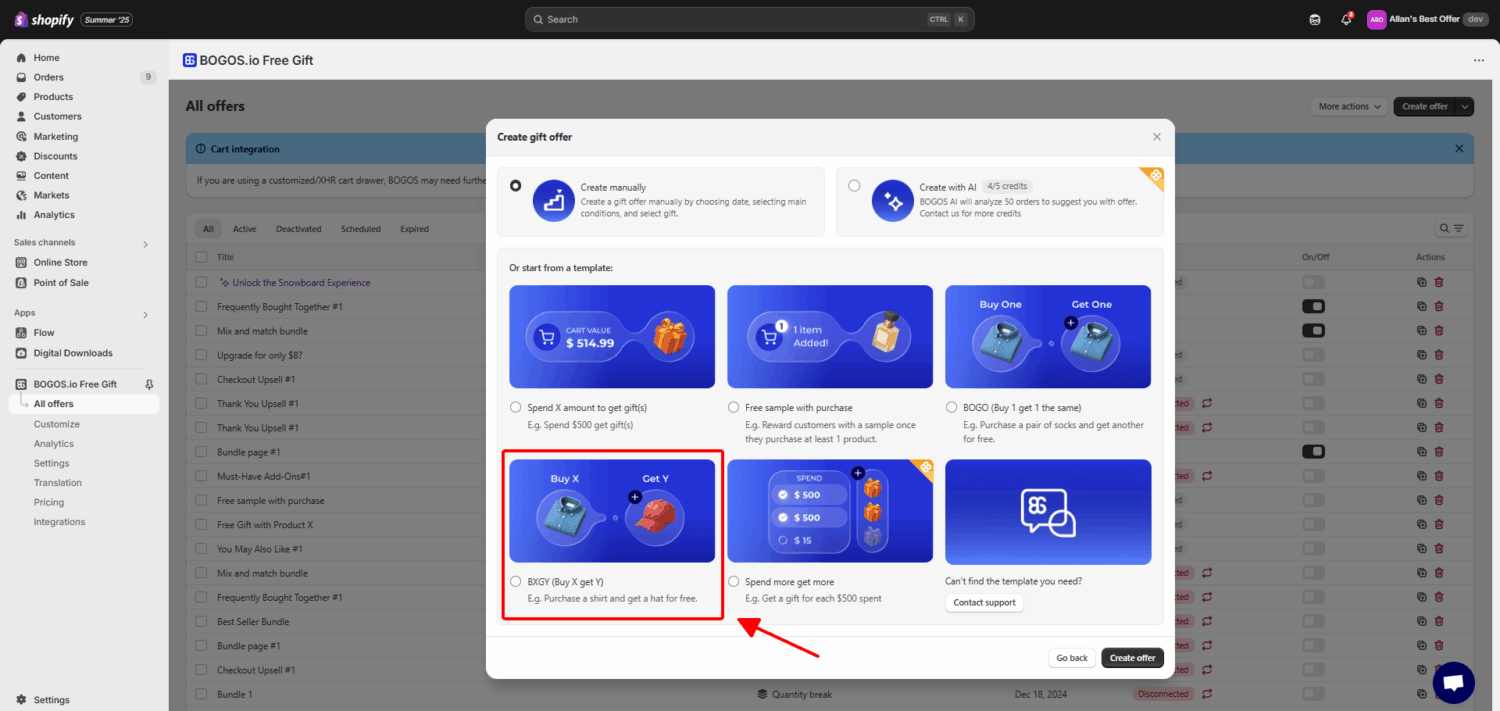This screenshot has width=1500, height=711.
Task: Delete the You May Also Like #1 offer
Action: click(1439, 549)
